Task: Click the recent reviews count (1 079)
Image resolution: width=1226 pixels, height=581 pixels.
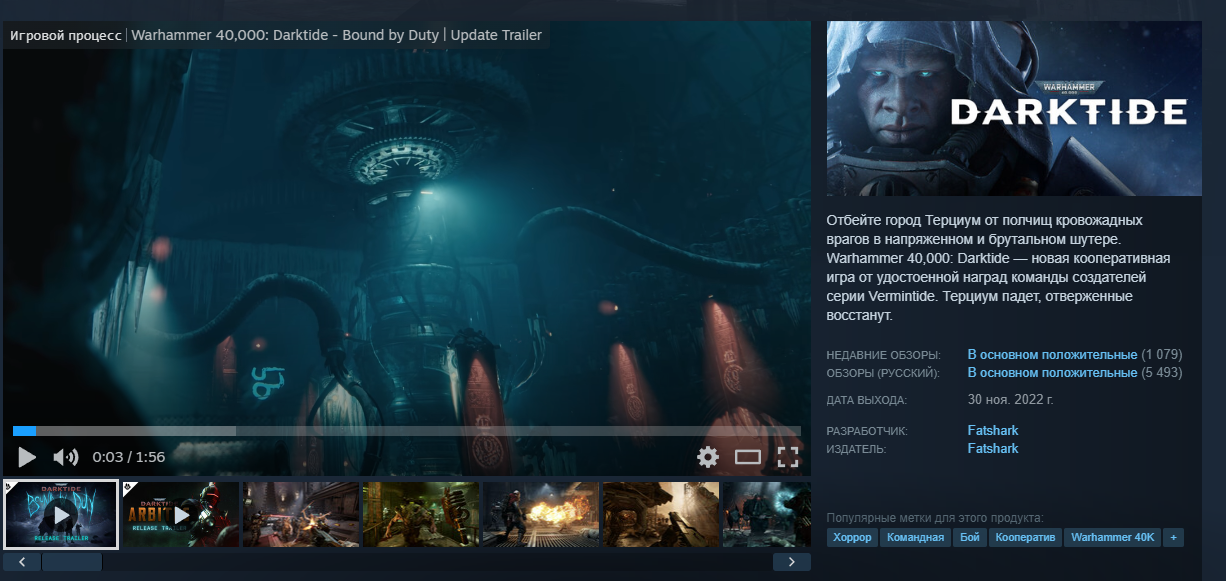Action: 1162,355
